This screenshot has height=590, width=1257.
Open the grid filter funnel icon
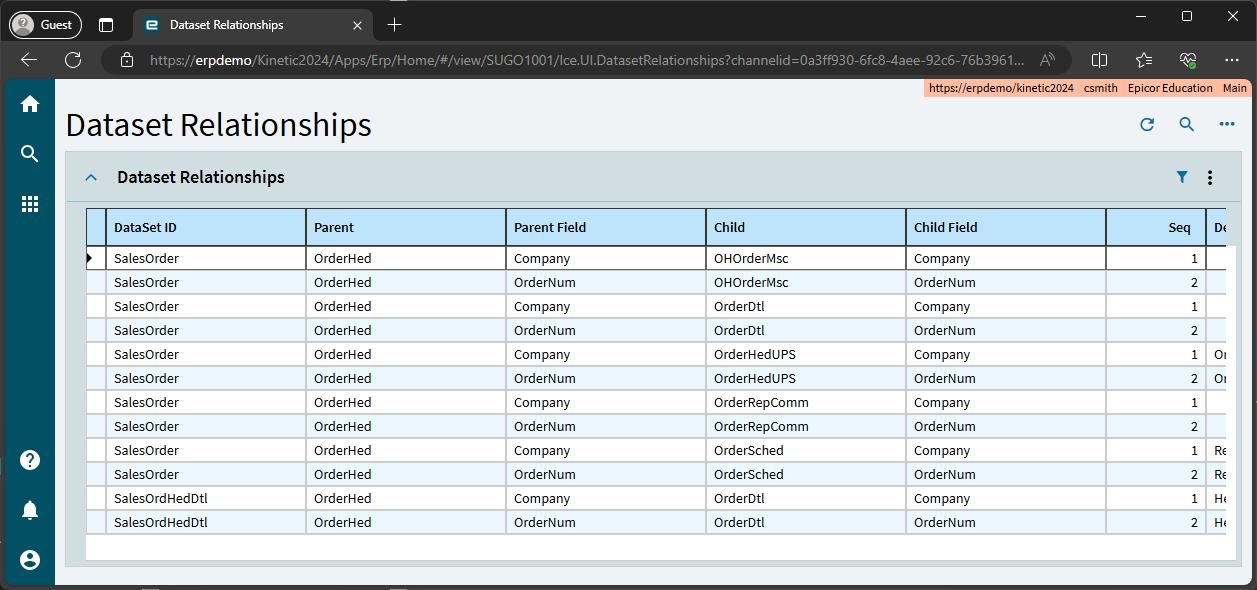(1182, 177)
